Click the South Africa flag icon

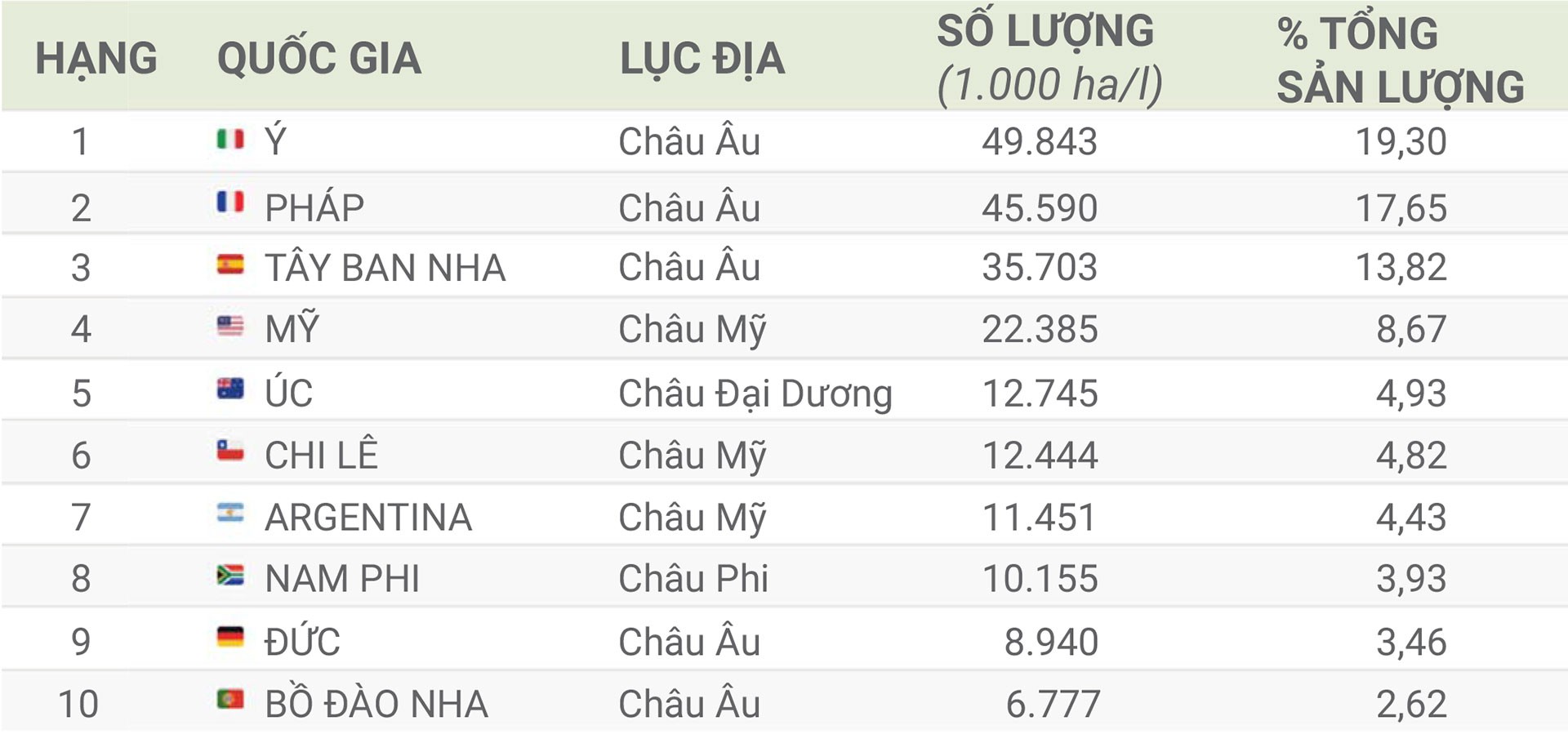click(x=230, y=575)
